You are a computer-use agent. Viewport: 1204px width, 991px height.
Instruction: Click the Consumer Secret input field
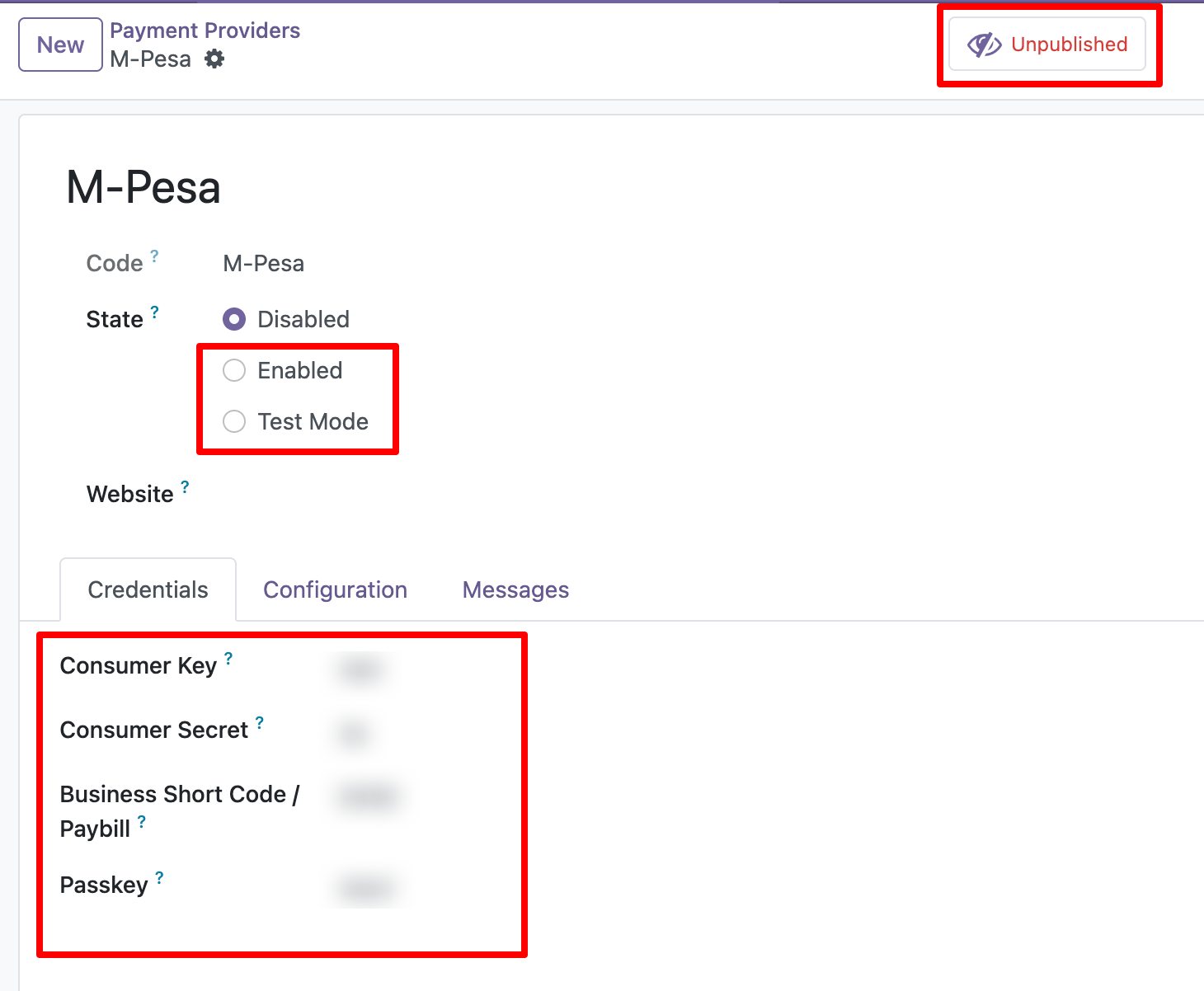pos(355,733)
